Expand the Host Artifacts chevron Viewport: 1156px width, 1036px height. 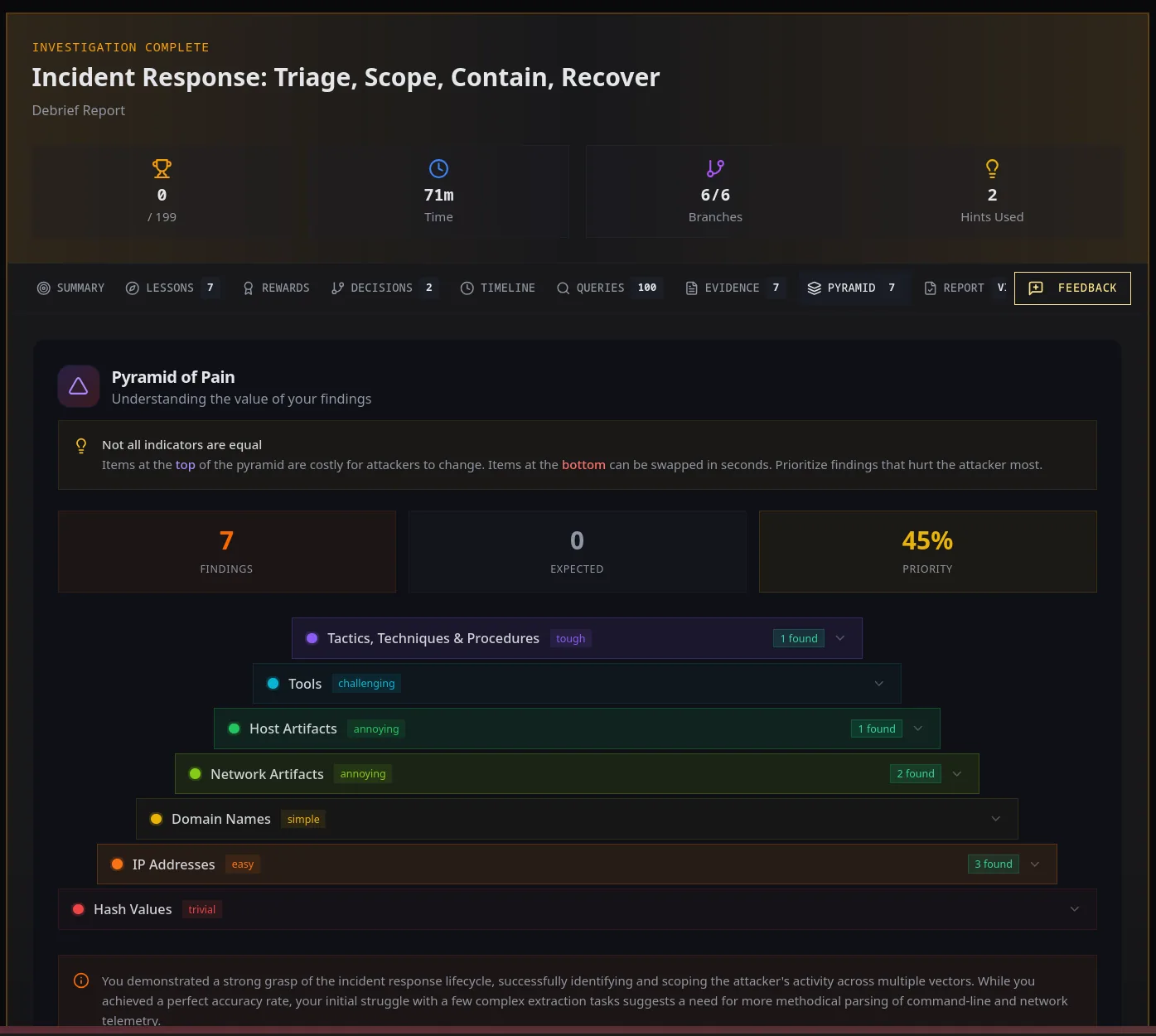[x=918, y=729]
